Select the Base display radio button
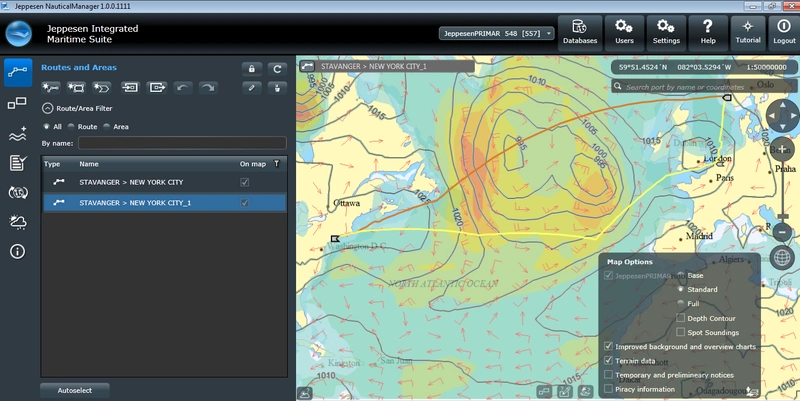Image resolution: width=800 pixels, height=401 pixels. [680, 275]
